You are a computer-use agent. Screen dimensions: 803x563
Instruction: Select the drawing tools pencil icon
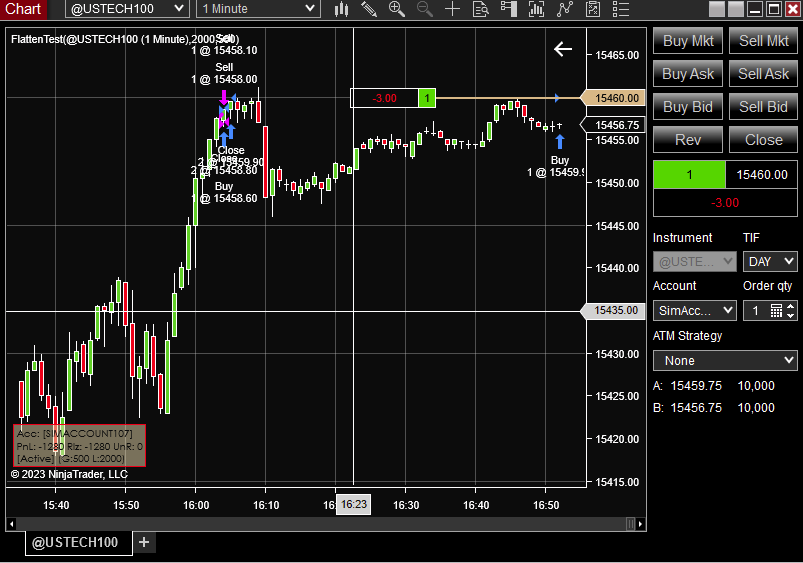[369, 9]
